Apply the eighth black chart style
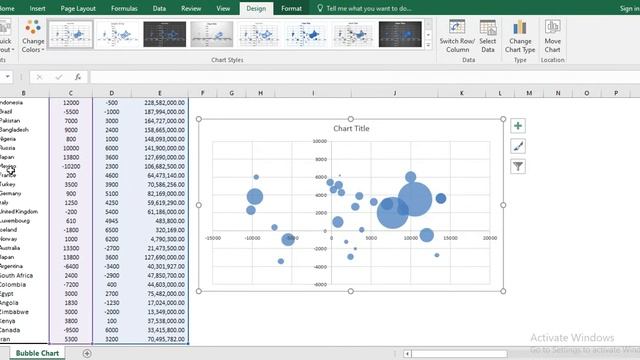 tap(400, 34)
